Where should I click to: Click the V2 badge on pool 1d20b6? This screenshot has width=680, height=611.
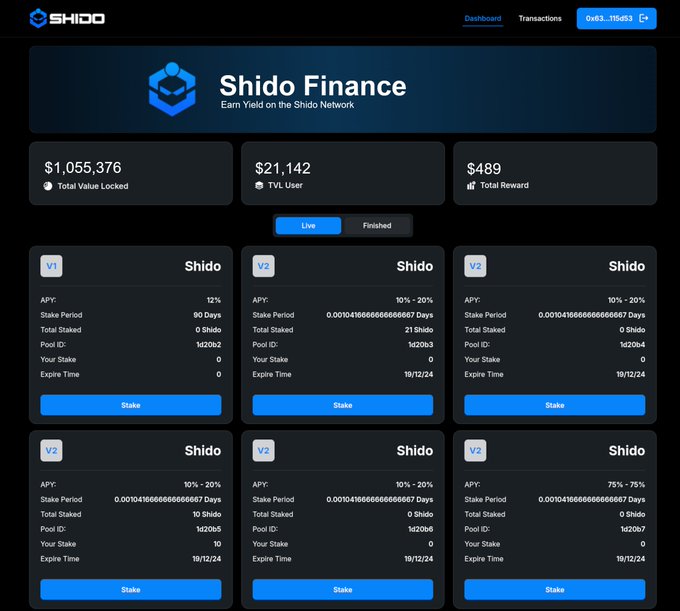pos(263,450)
